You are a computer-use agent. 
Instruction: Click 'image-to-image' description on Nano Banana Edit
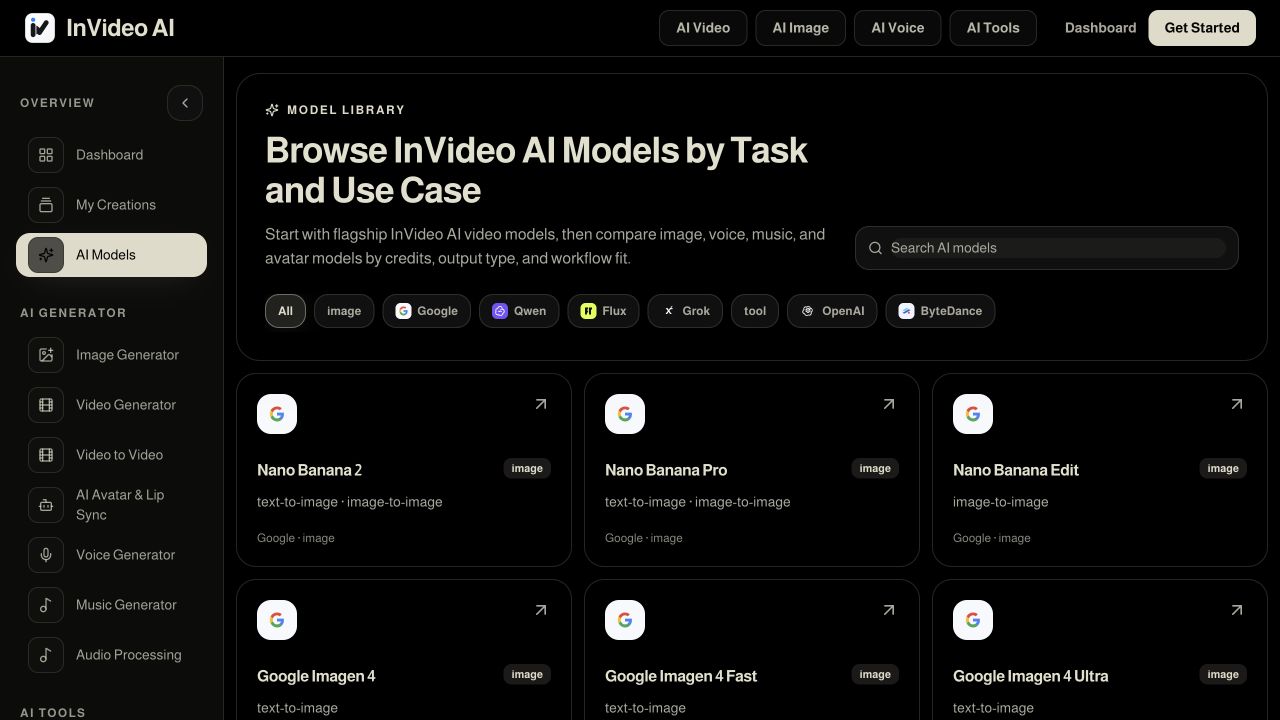pyautogui.click(x=1001, y=502)
